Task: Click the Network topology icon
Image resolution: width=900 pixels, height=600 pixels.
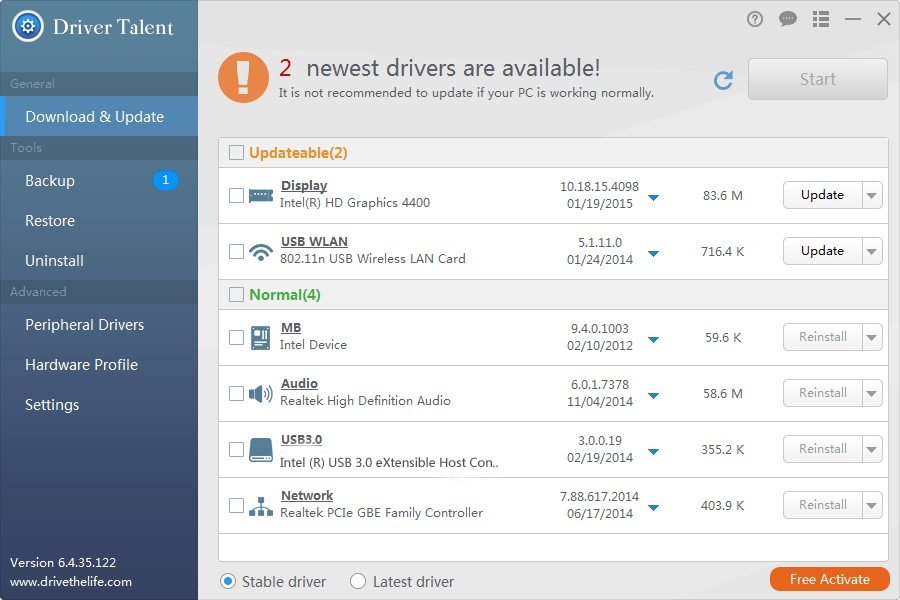Action: point(261,506)
